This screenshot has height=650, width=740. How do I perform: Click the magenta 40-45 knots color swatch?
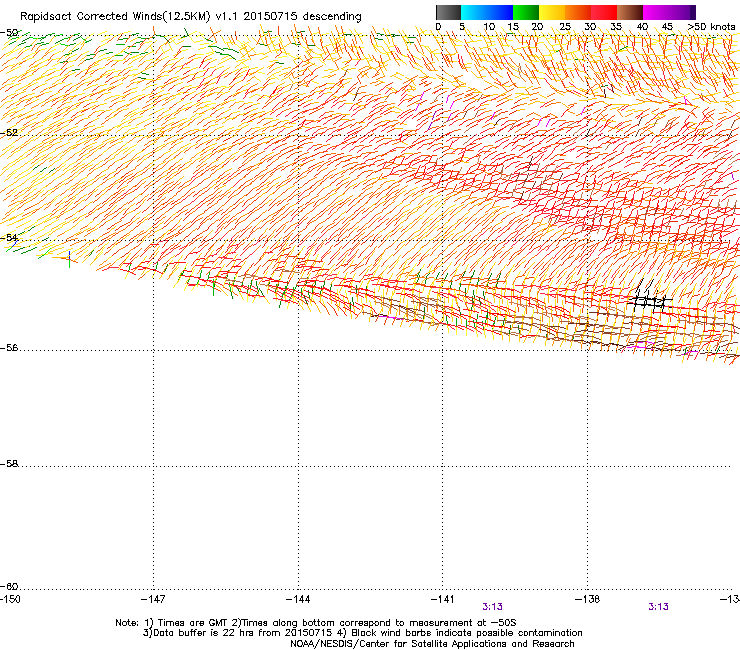pos(656,12)
